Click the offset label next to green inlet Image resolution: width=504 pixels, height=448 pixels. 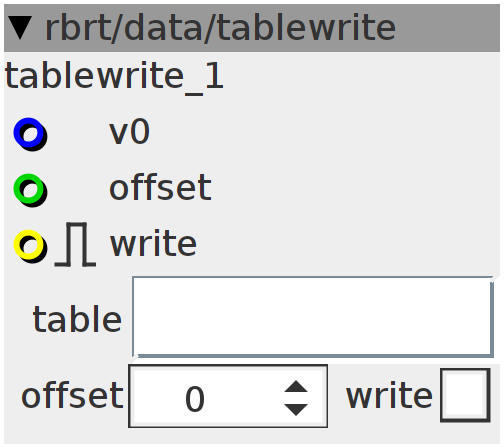pyautogui.click(x=160, y=187)
